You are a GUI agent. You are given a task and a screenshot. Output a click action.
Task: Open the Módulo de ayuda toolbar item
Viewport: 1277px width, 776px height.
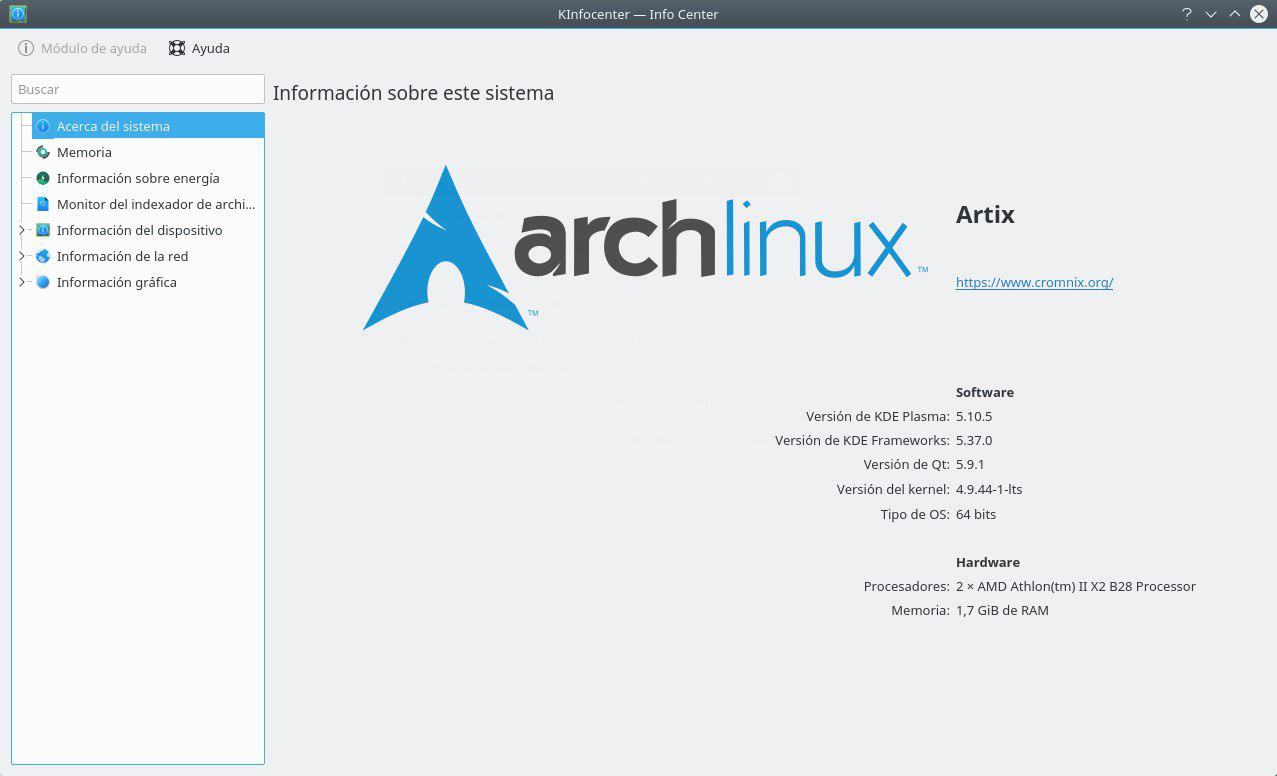pos(82,48)
